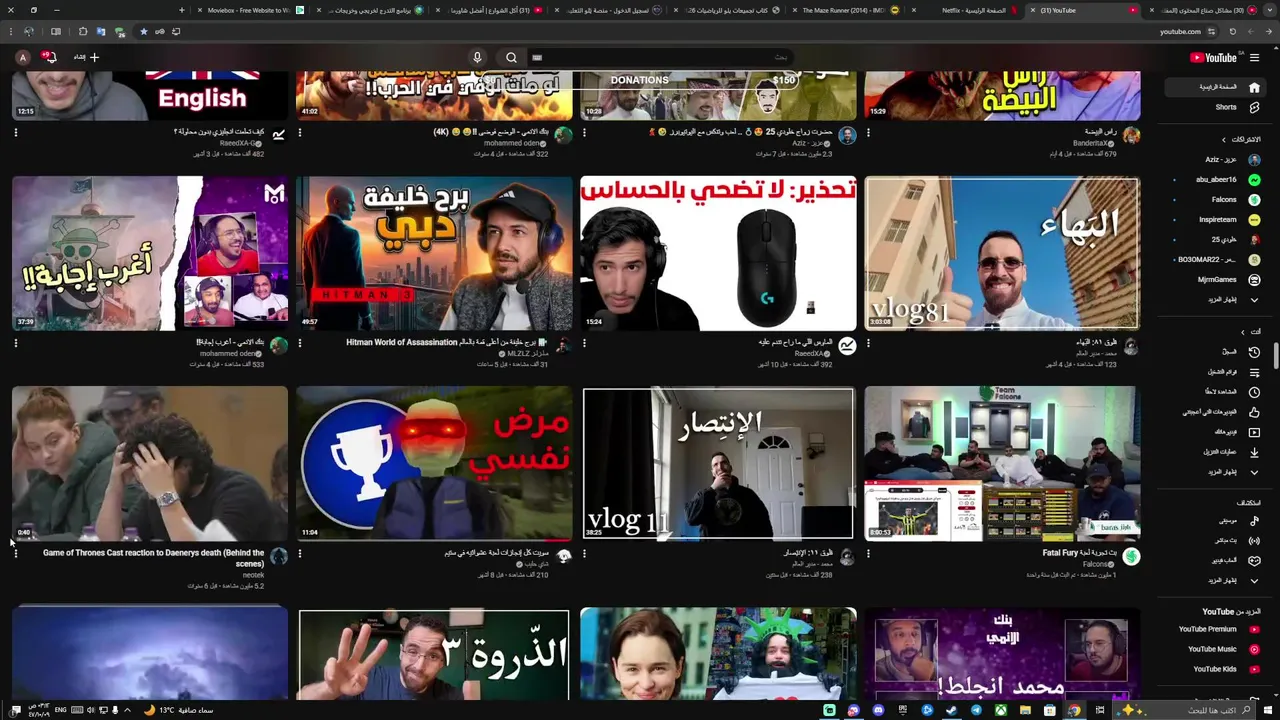Screen dimensions: 1280x720
Task: Reload the page using refresh button
Action: [x=1233, y=32]
